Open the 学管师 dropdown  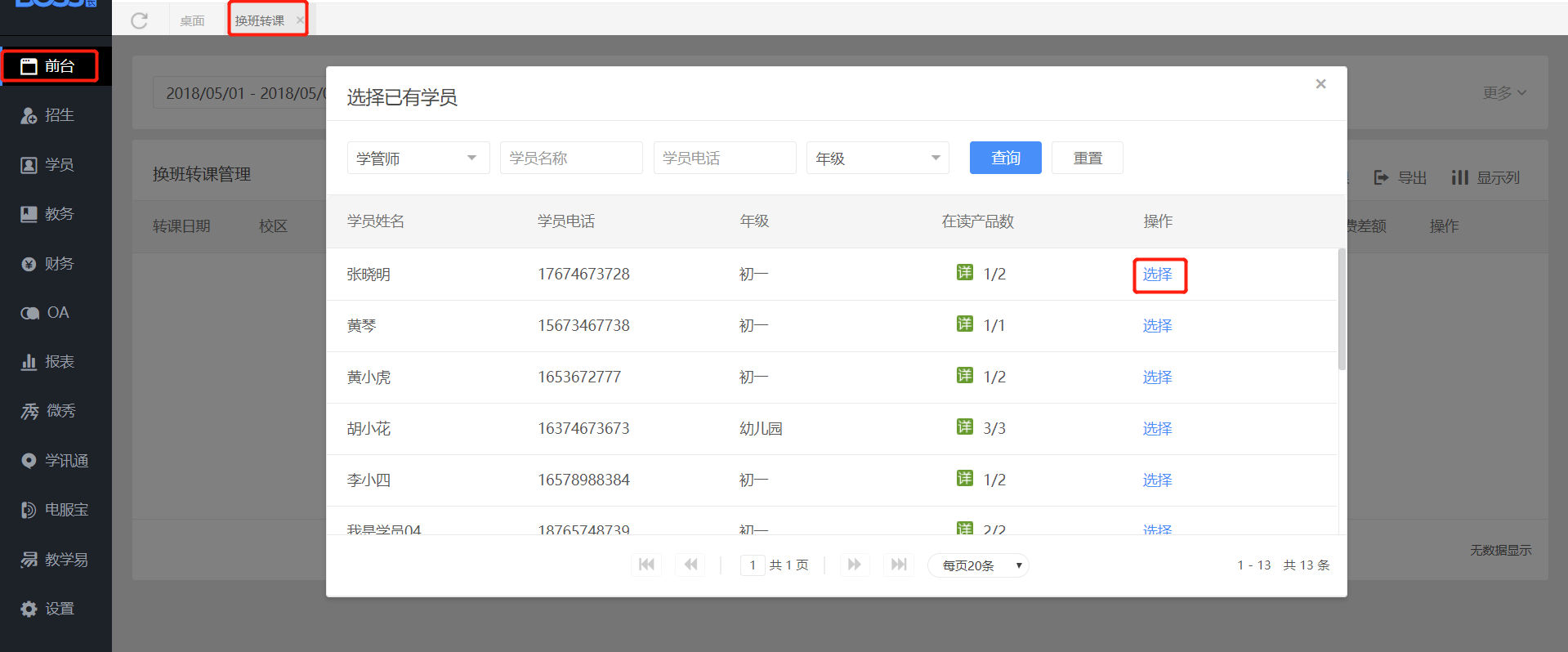tap(418, 158)
